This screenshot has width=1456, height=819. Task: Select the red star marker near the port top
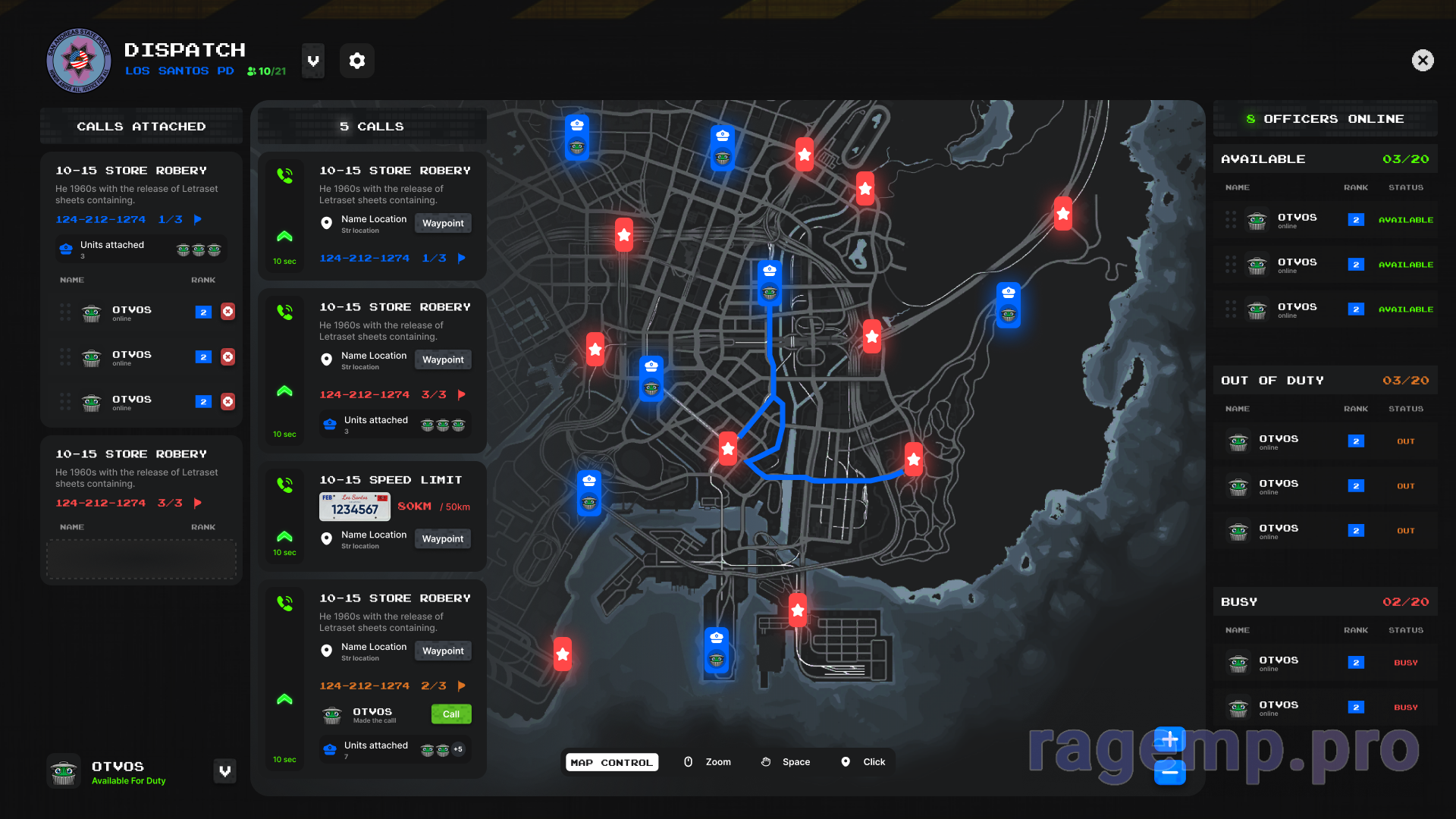click(x=798, y=610)
